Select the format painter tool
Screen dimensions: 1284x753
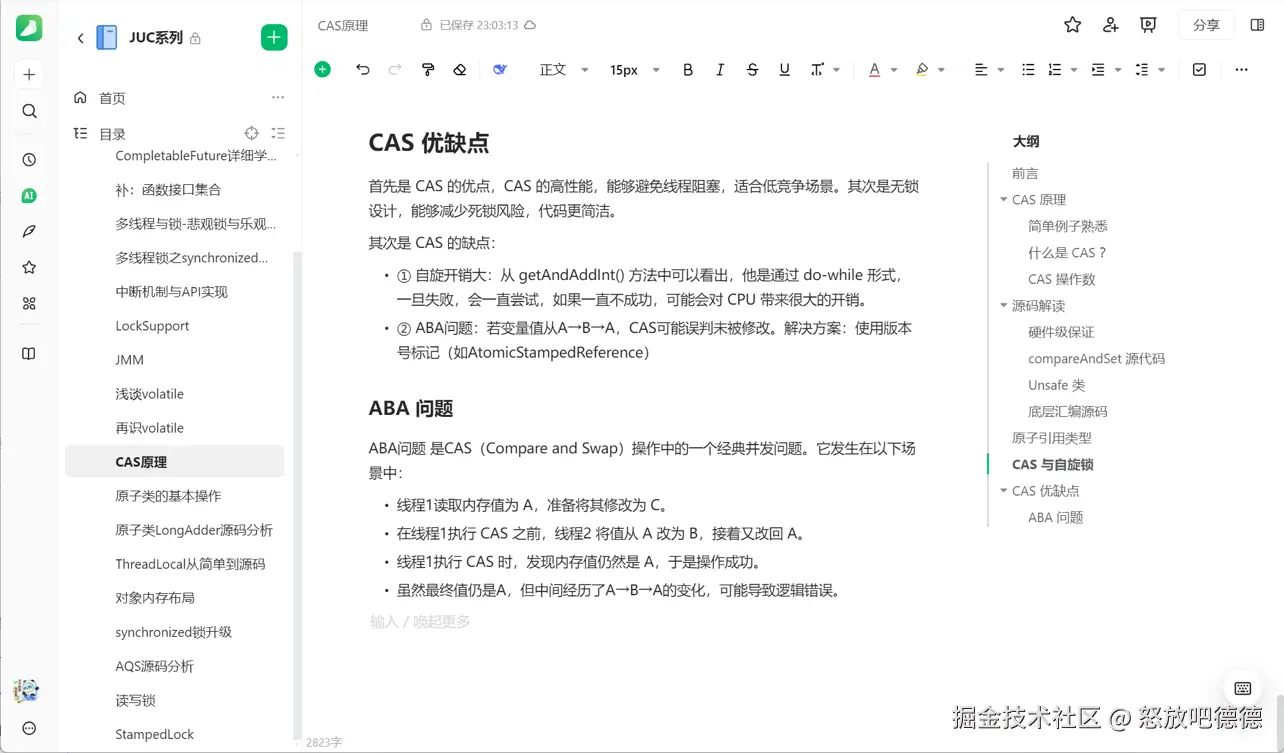(x=428, y=69)
